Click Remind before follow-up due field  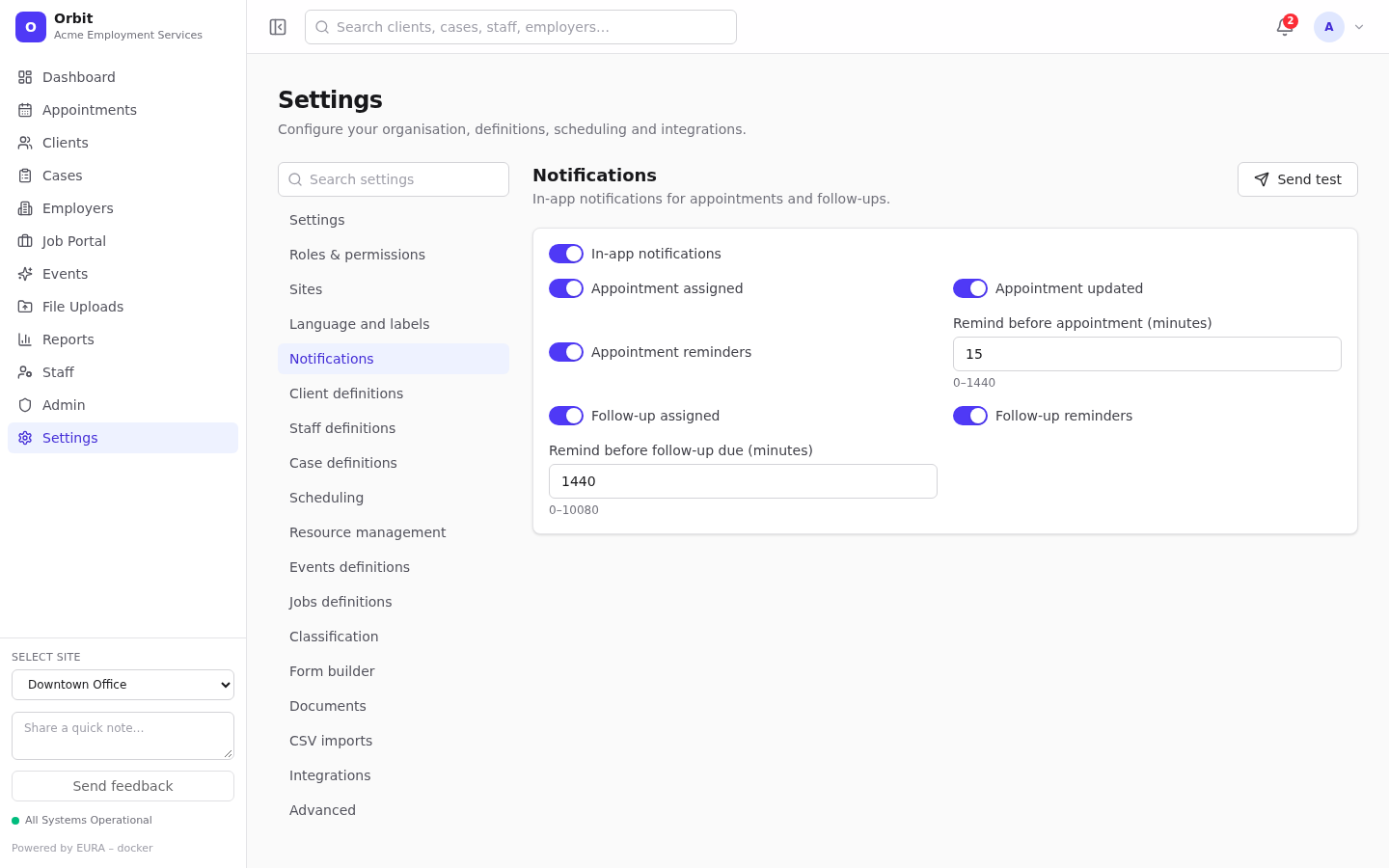click(743, 481)
